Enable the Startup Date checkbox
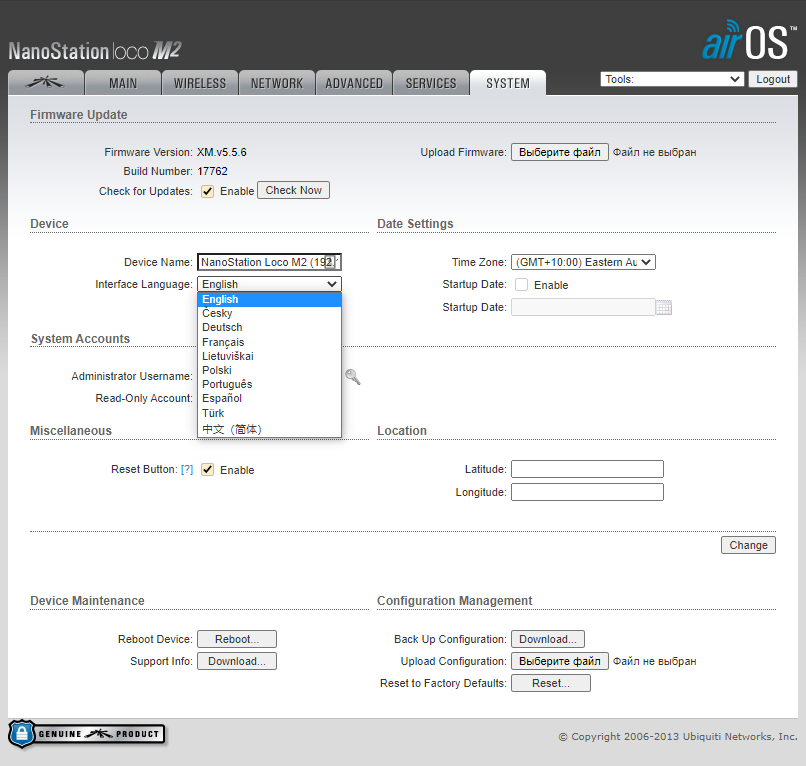The height and width of the screenshot is (766, 806). pyautogui.click(x=521, y=285)
